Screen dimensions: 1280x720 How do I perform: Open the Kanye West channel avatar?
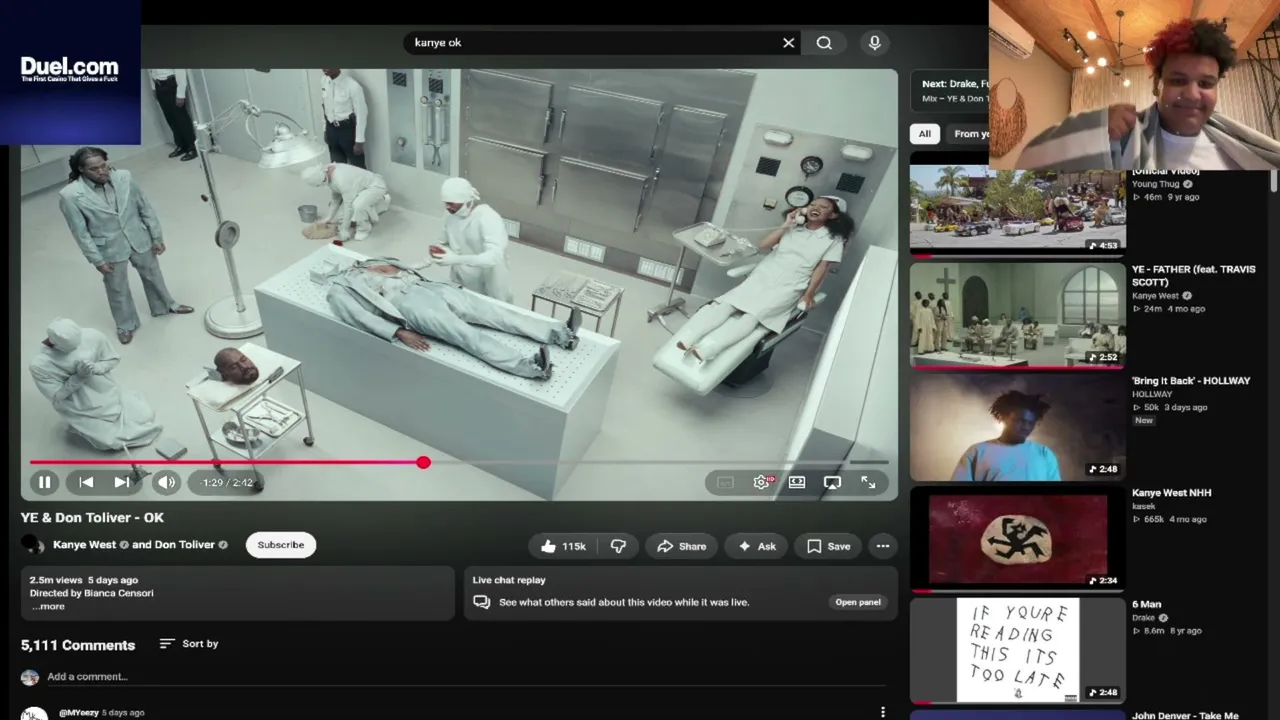33,545
